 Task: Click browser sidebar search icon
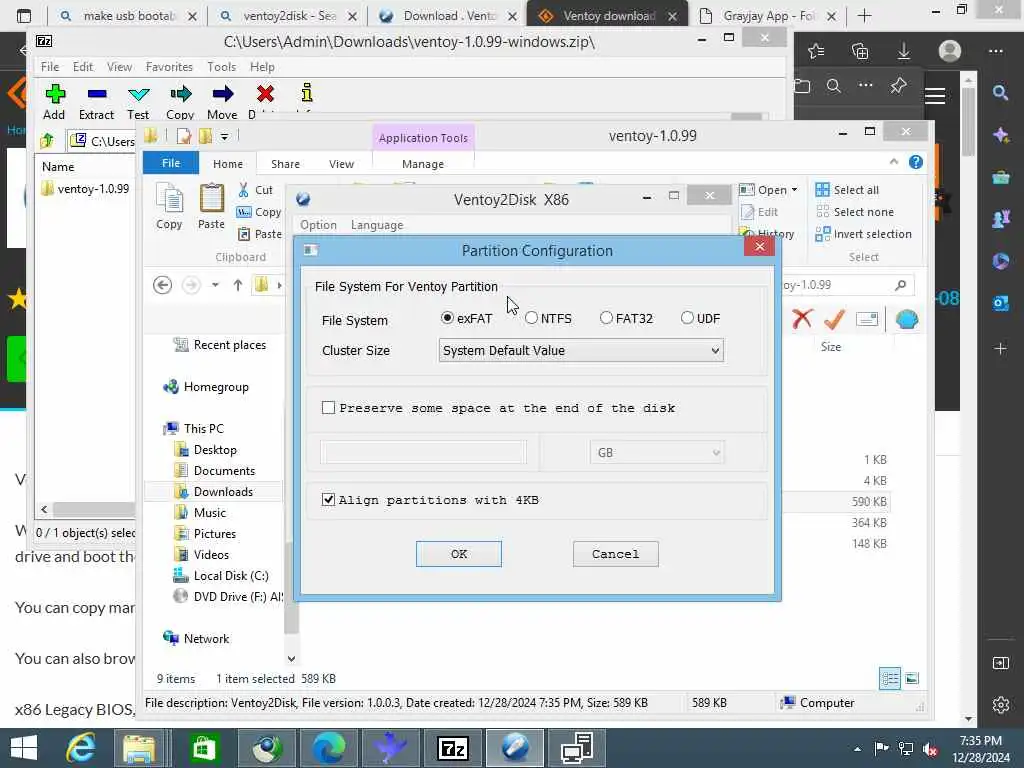coord(1000,93)
